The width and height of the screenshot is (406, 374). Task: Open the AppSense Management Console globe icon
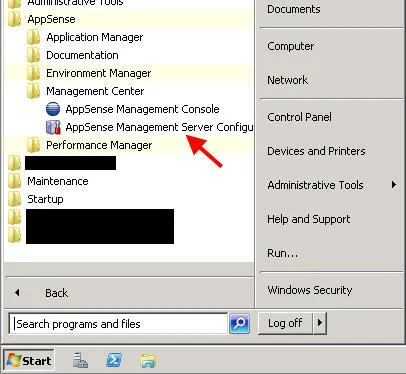pyautogui.click(x=53, y=109)
